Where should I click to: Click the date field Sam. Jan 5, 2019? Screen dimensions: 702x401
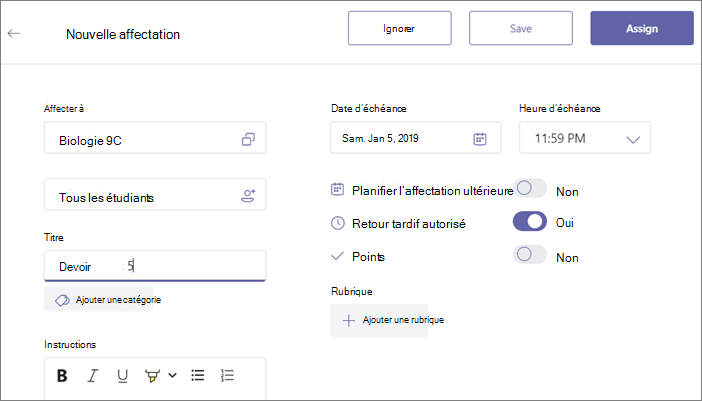coord(416,137)
